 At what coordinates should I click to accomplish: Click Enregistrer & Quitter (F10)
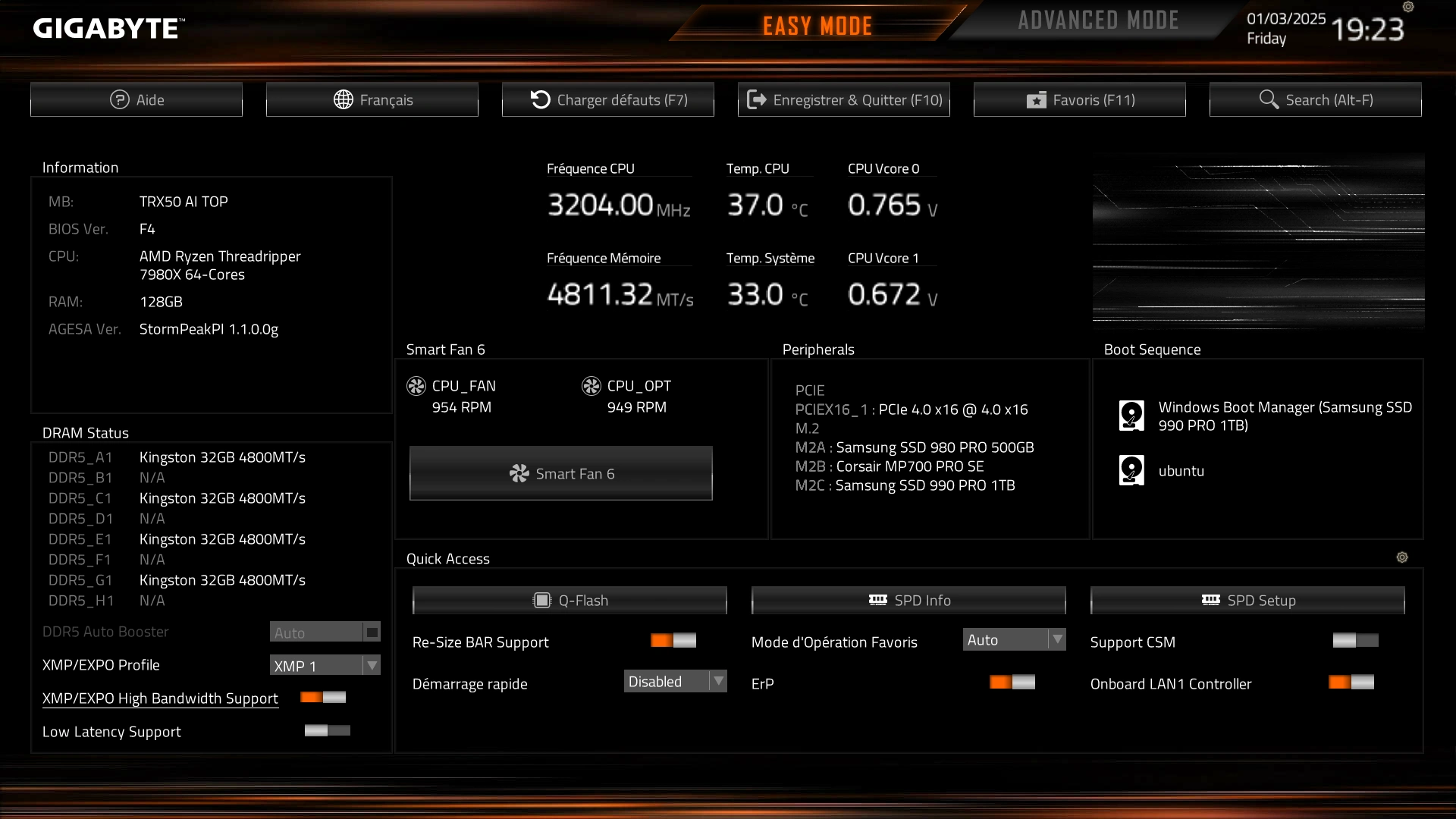pyautogui.click(x=844, y=99)
